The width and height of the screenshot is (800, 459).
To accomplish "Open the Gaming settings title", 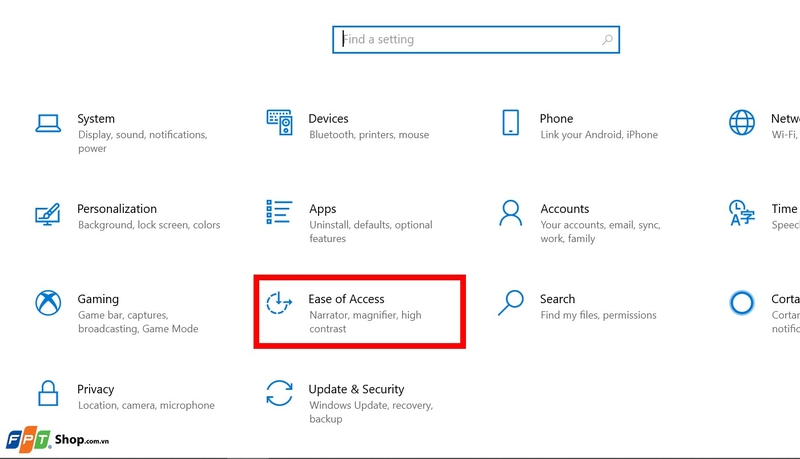I will 98,299.
